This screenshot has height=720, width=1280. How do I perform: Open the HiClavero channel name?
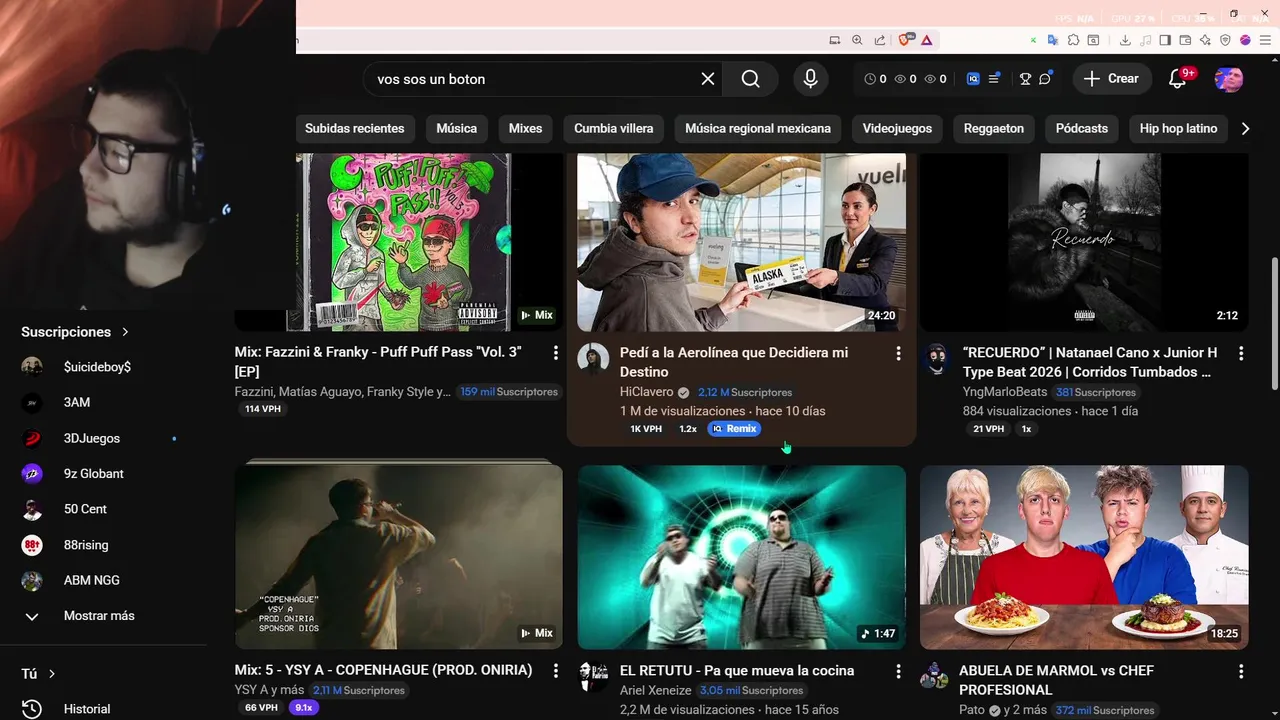point(647,392)
